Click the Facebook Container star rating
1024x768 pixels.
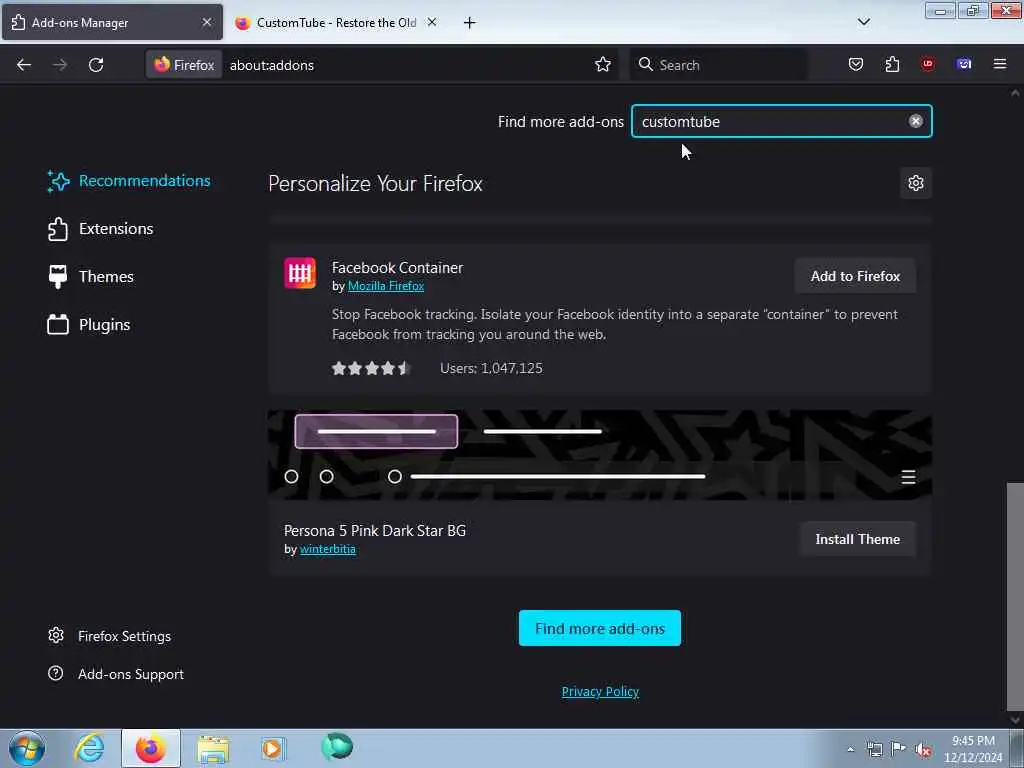[371, 368]
